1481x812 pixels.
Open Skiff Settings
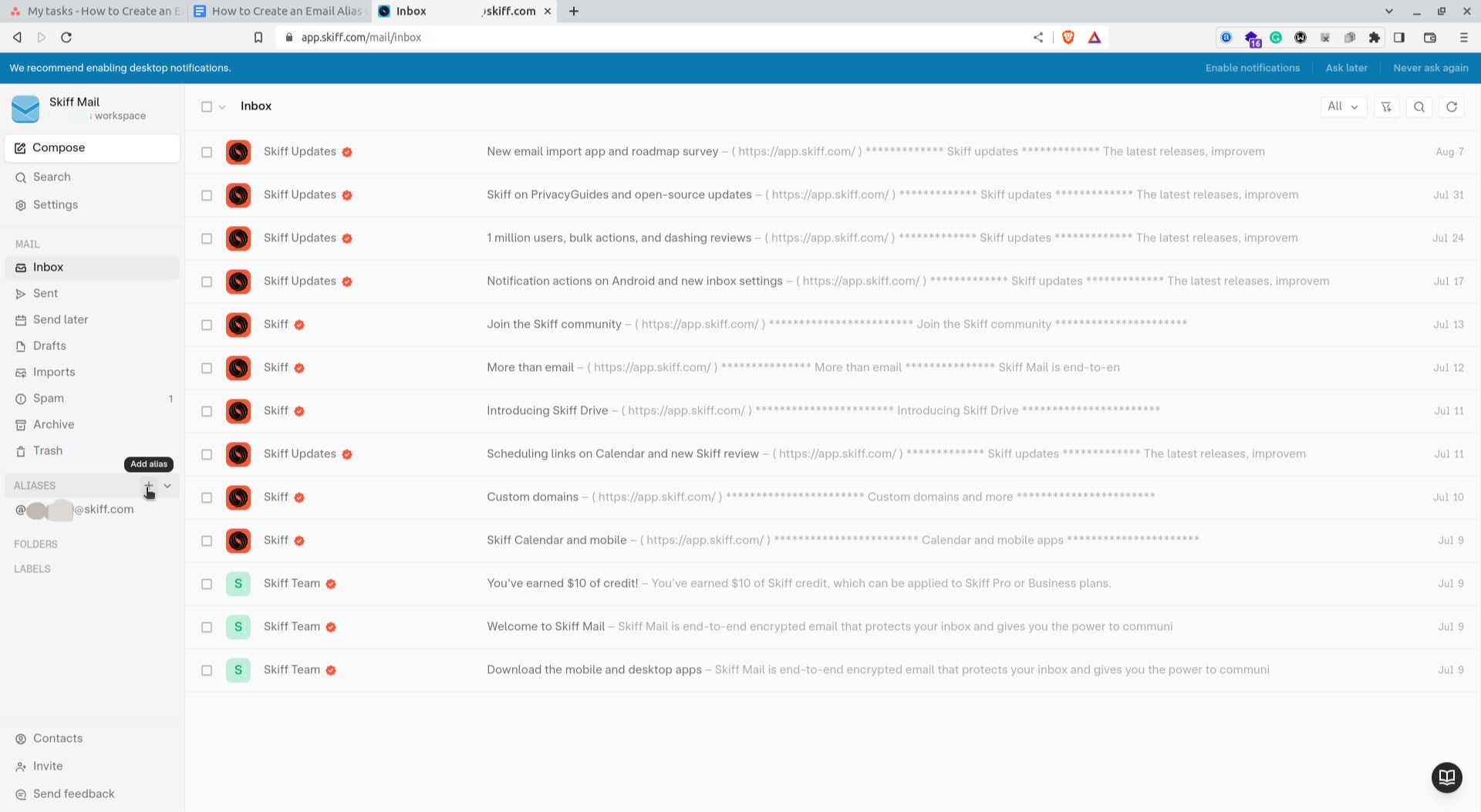55,204
